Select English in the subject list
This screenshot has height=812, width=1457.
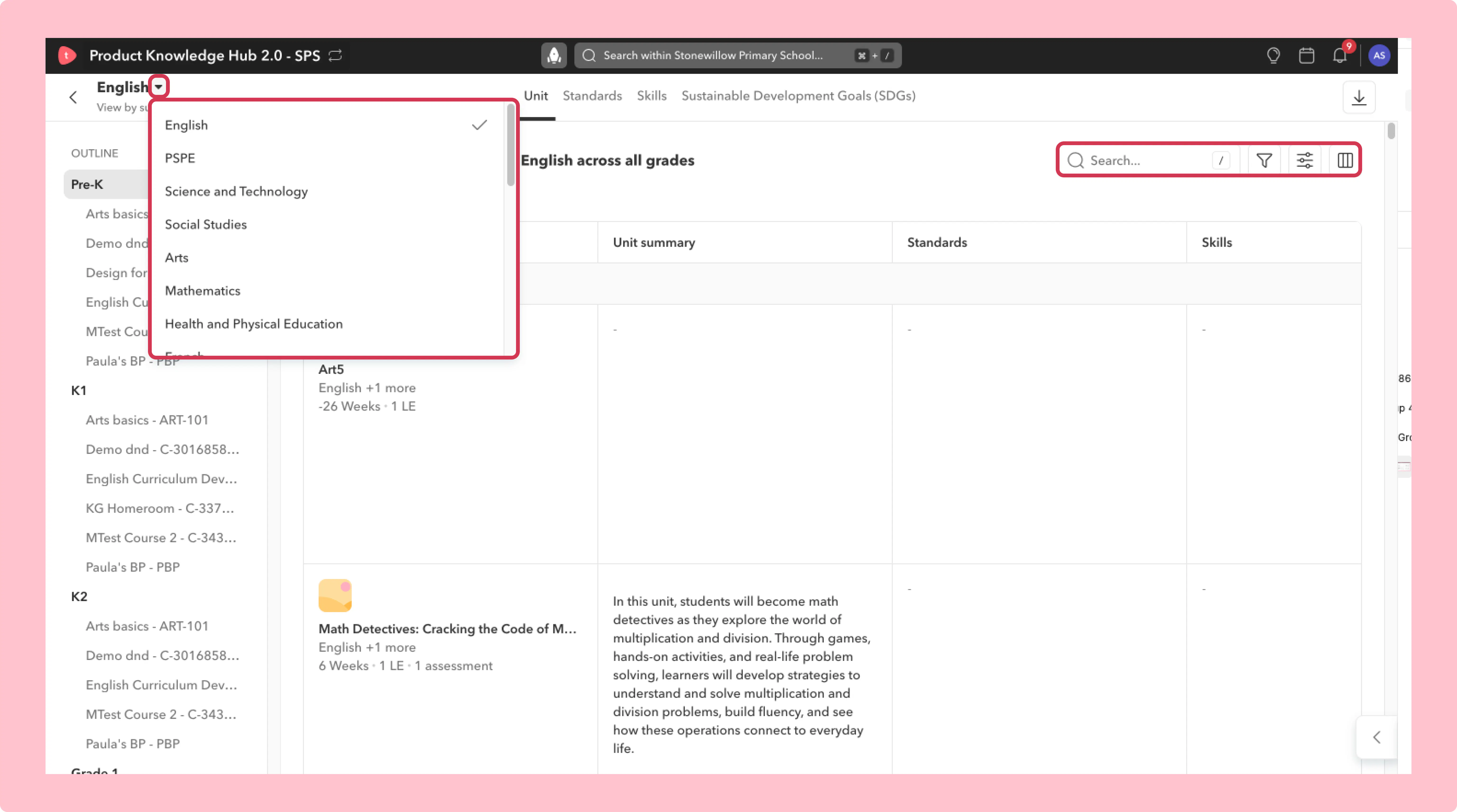(327, 125)
